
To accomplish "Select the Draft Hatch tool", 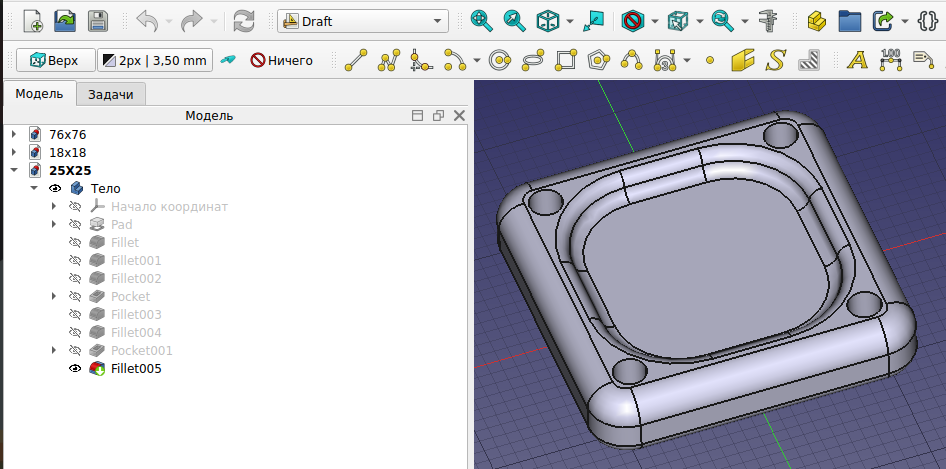I will 808,60.
